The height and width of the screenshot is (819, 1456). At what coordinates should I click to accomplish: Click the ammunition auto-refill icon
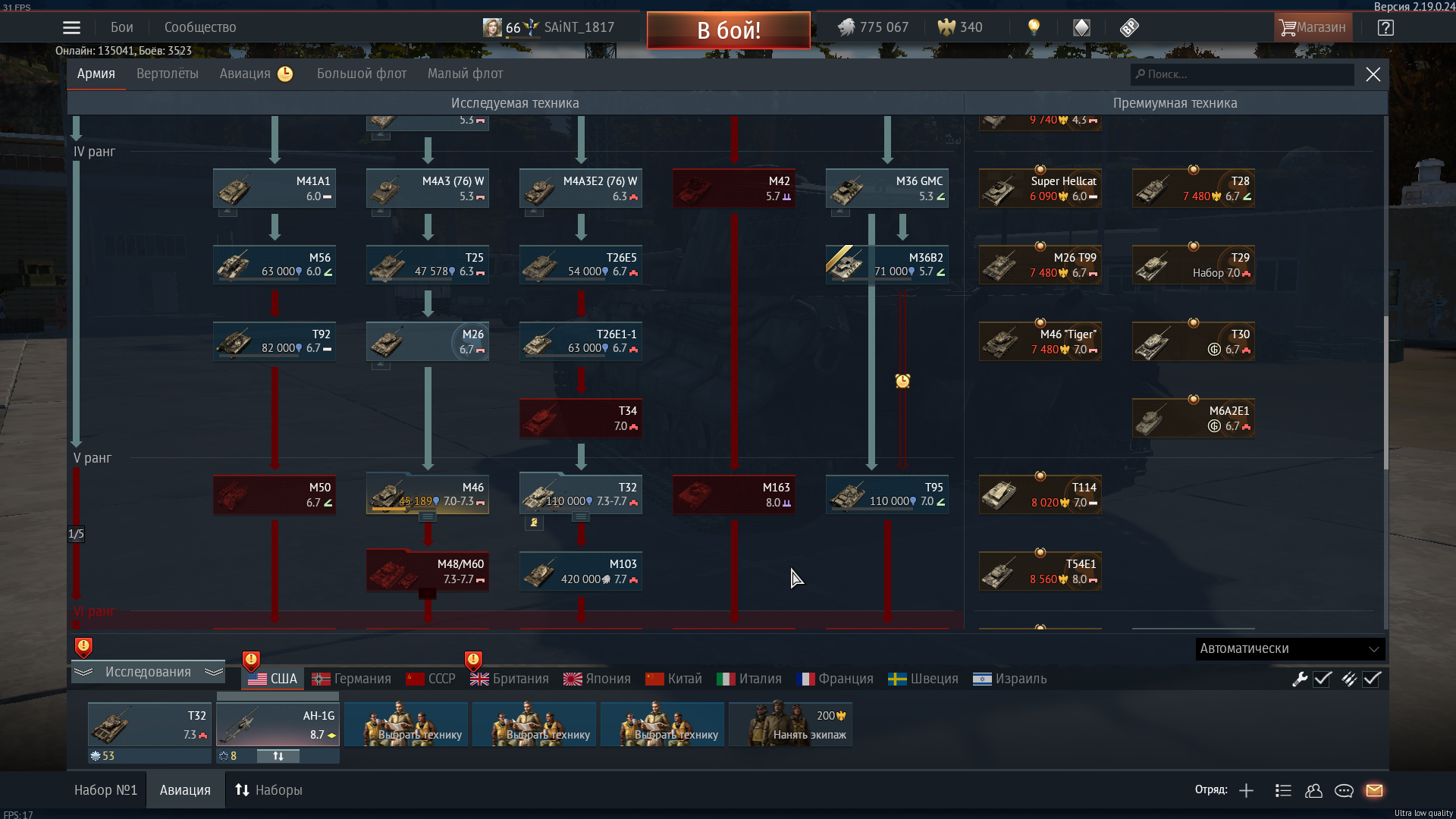click(1348, 679)
